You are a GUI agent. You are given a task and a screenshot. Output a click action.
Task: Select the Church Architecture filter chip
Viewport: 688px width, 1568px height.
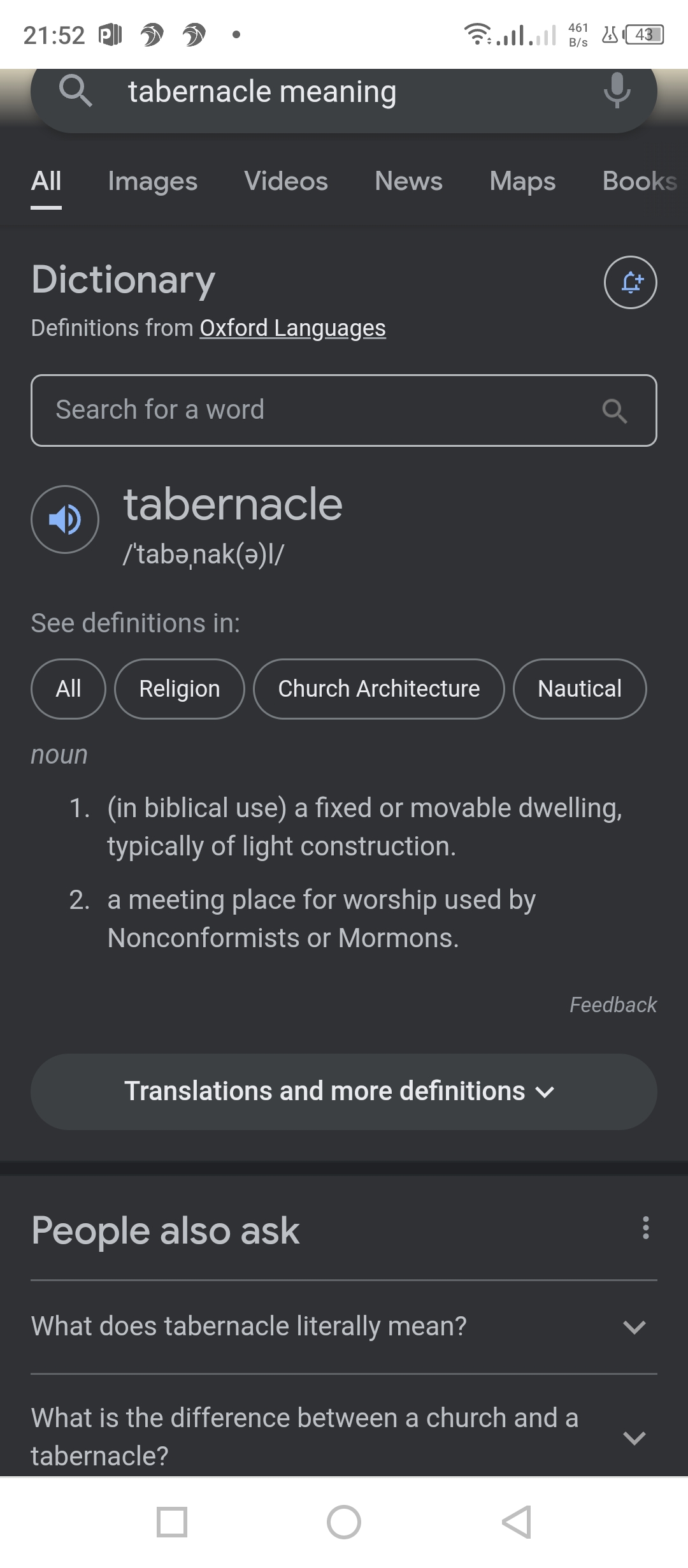click(378, 689)
